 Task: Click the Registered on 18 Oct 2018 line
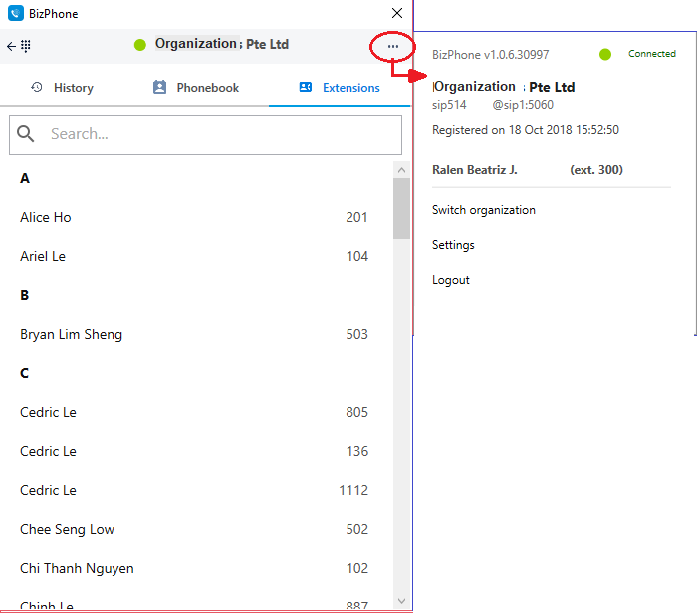[x=525, y=130]
